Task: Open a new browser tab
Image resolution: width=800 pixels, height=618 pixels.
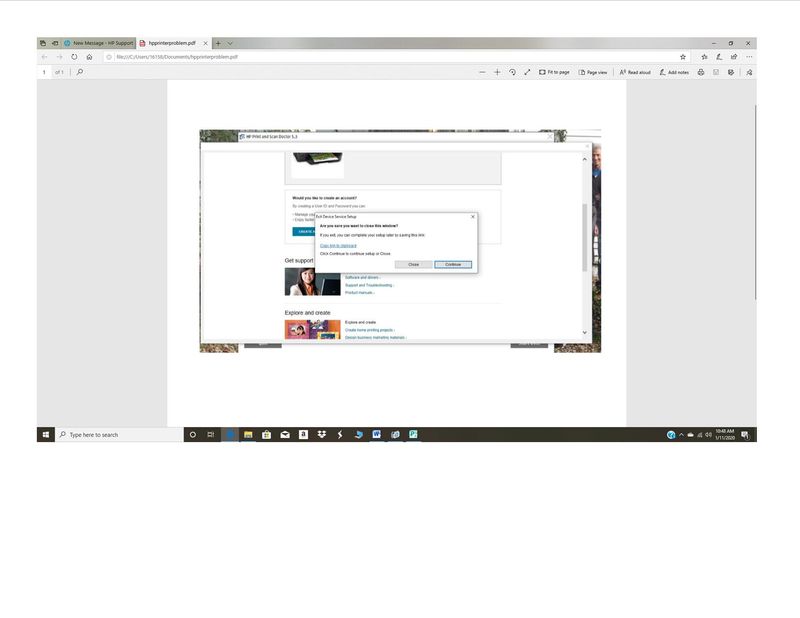Action: (218, 43)
